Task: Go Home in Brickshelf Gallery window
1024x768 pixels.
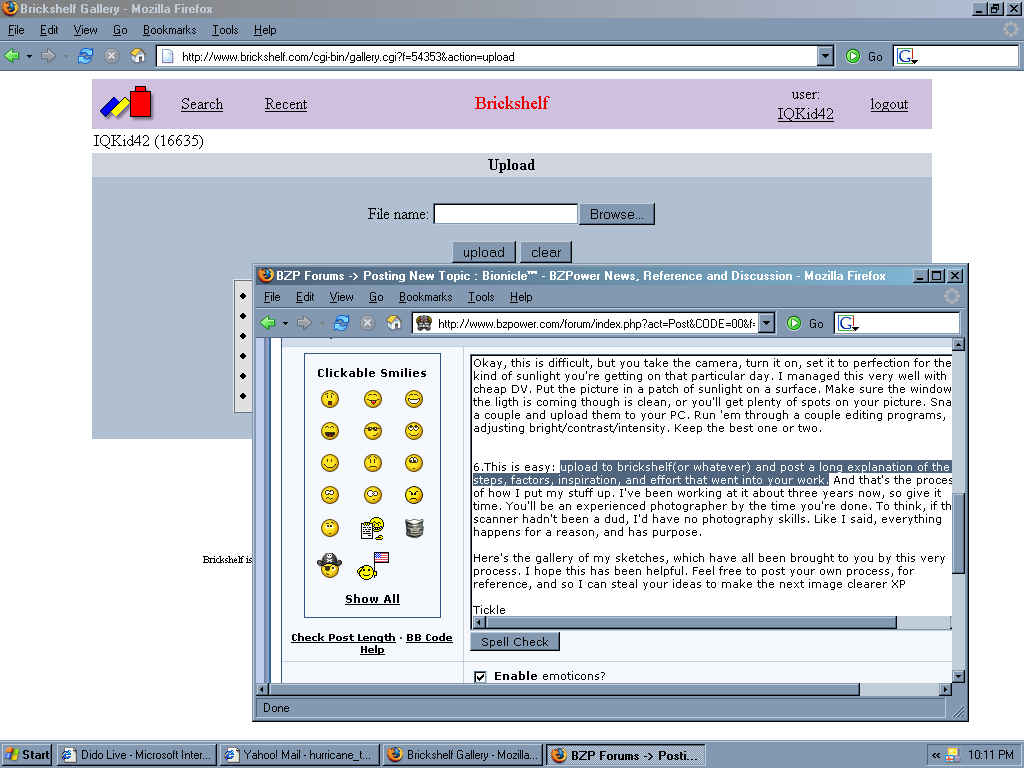Action: 138,56
